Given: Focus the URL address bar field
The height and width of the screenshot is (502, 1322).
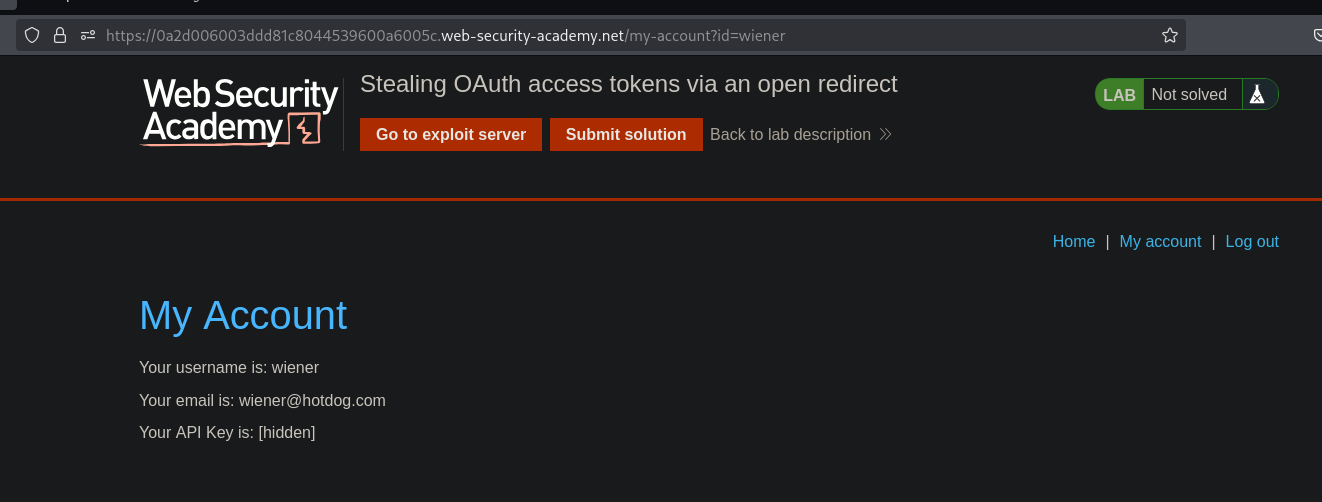Looking at the screenshot, I should pyautogui.click(x=600, y=35).
